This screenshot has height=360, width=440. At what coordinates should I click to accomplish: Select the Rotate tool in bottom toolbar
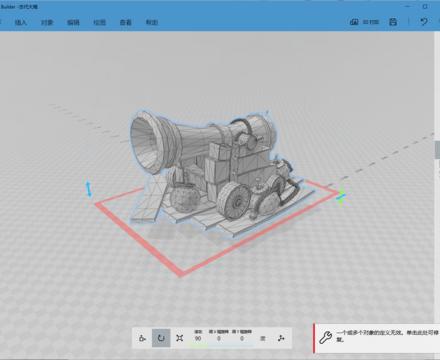tap(161, 338)
